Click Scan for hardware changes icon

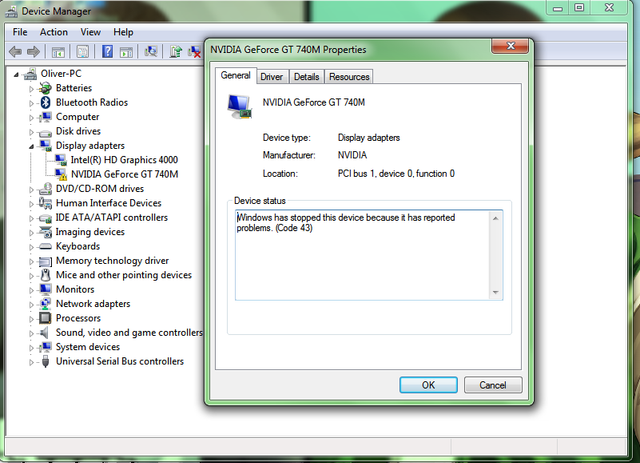[x=151, y=51]
